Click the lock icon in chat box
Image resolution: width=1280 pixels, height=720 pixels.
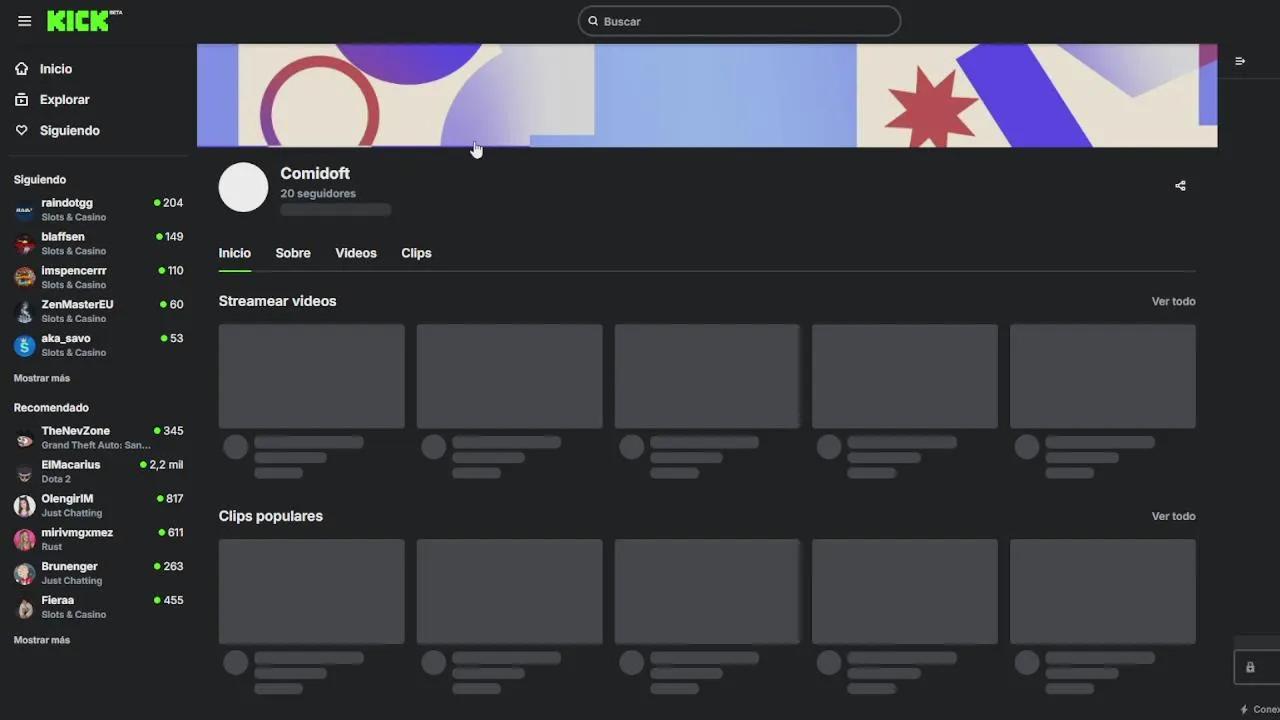pos(1250,667)
